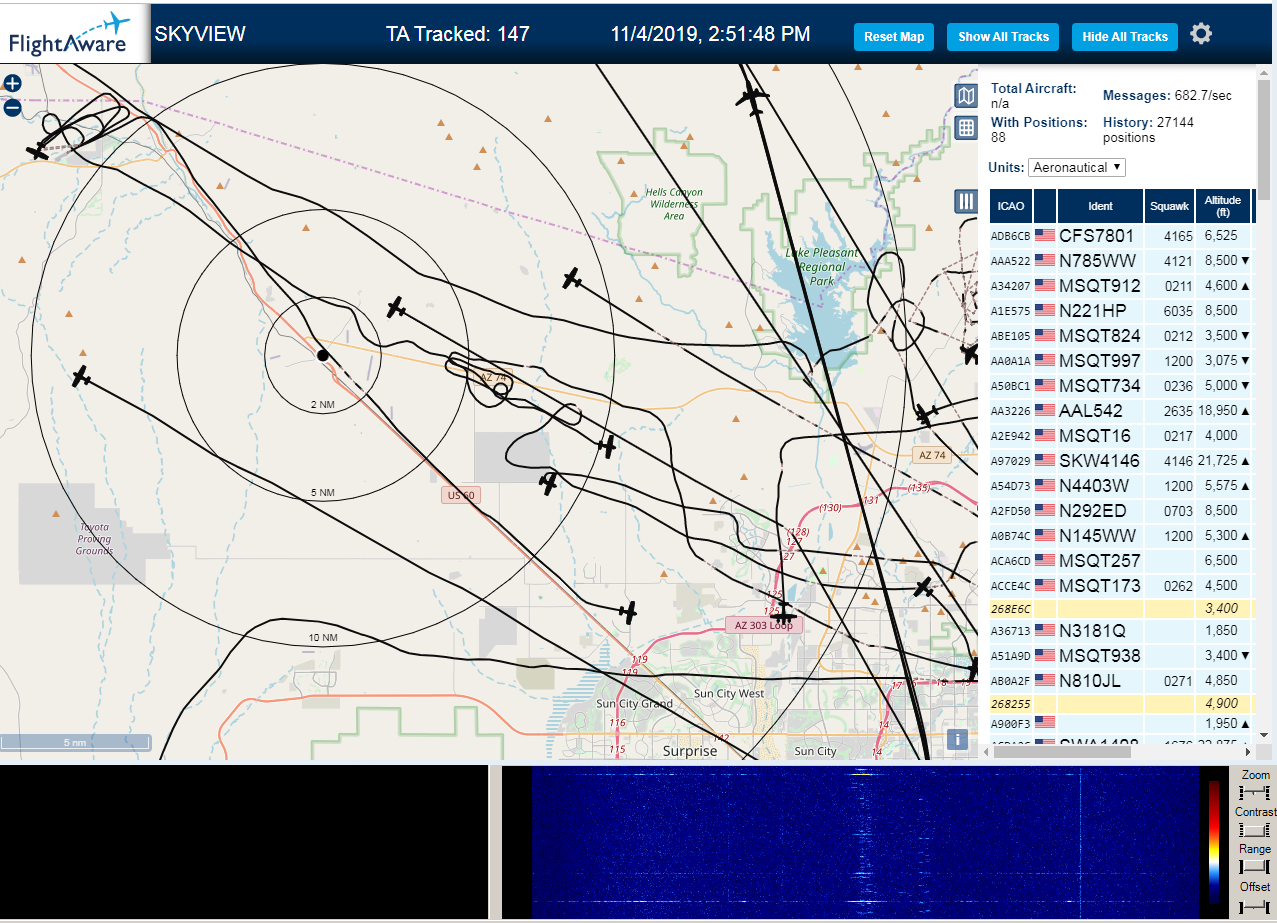
Task: Open the settings gear in the header
Action: (1201, 34)
